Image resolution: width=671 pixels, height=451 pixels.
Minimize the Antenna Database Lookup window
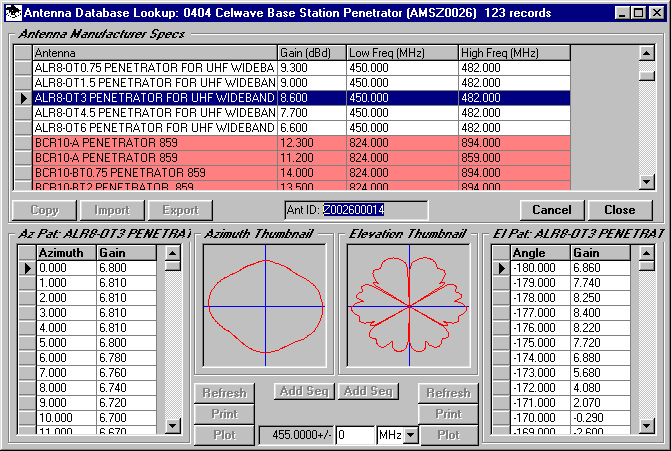click(623, 13)
